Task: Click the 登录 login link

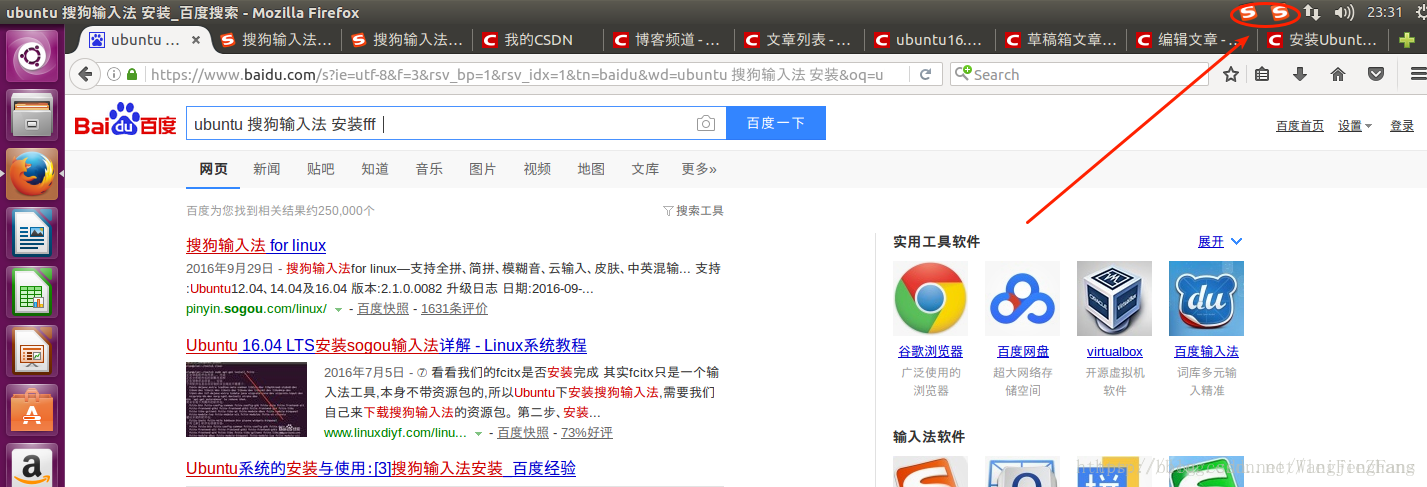Action: point(1402,126)
